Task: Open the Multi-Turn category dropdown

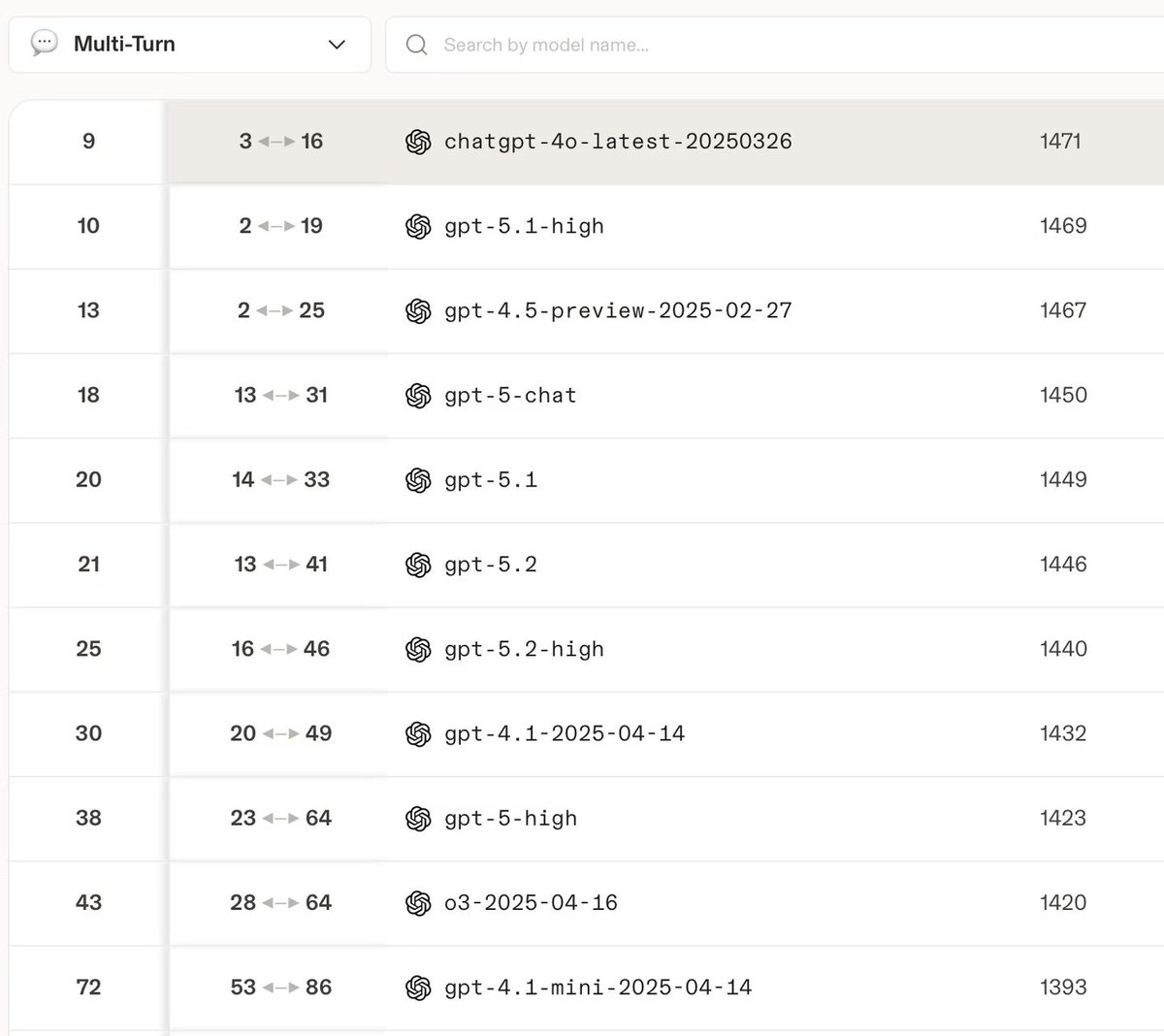Action: pyautogui.click(x=190, y=45)
